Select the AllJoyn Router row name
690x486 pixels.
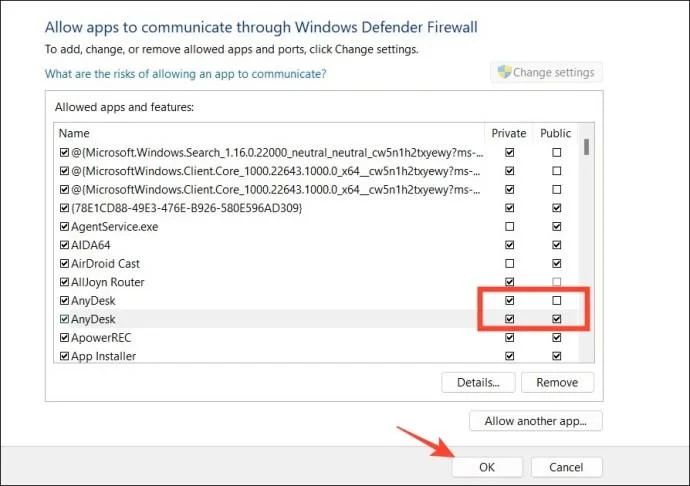(108, 282)
